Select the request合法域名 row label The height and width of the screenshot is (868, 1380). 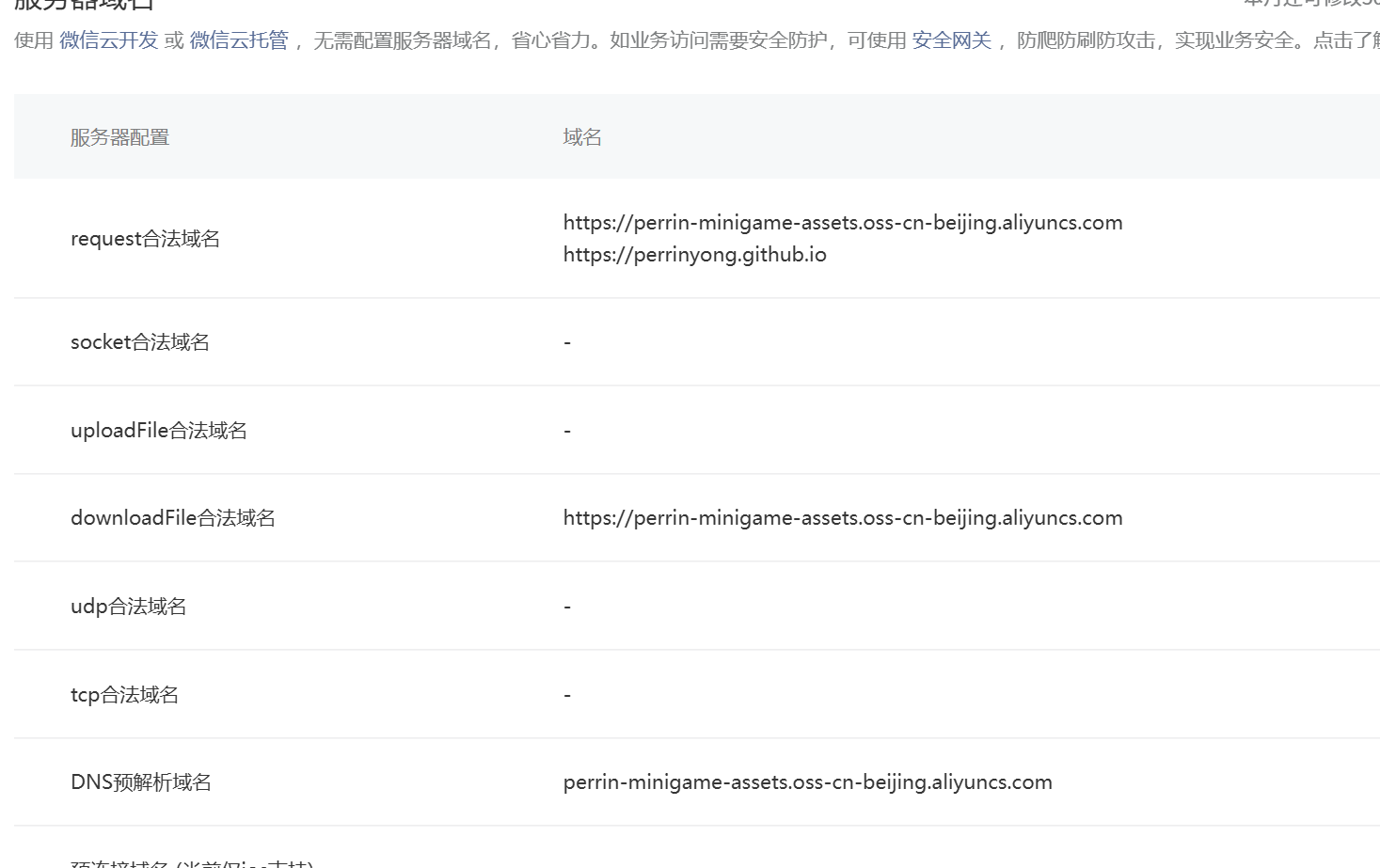tap(145, 239)
